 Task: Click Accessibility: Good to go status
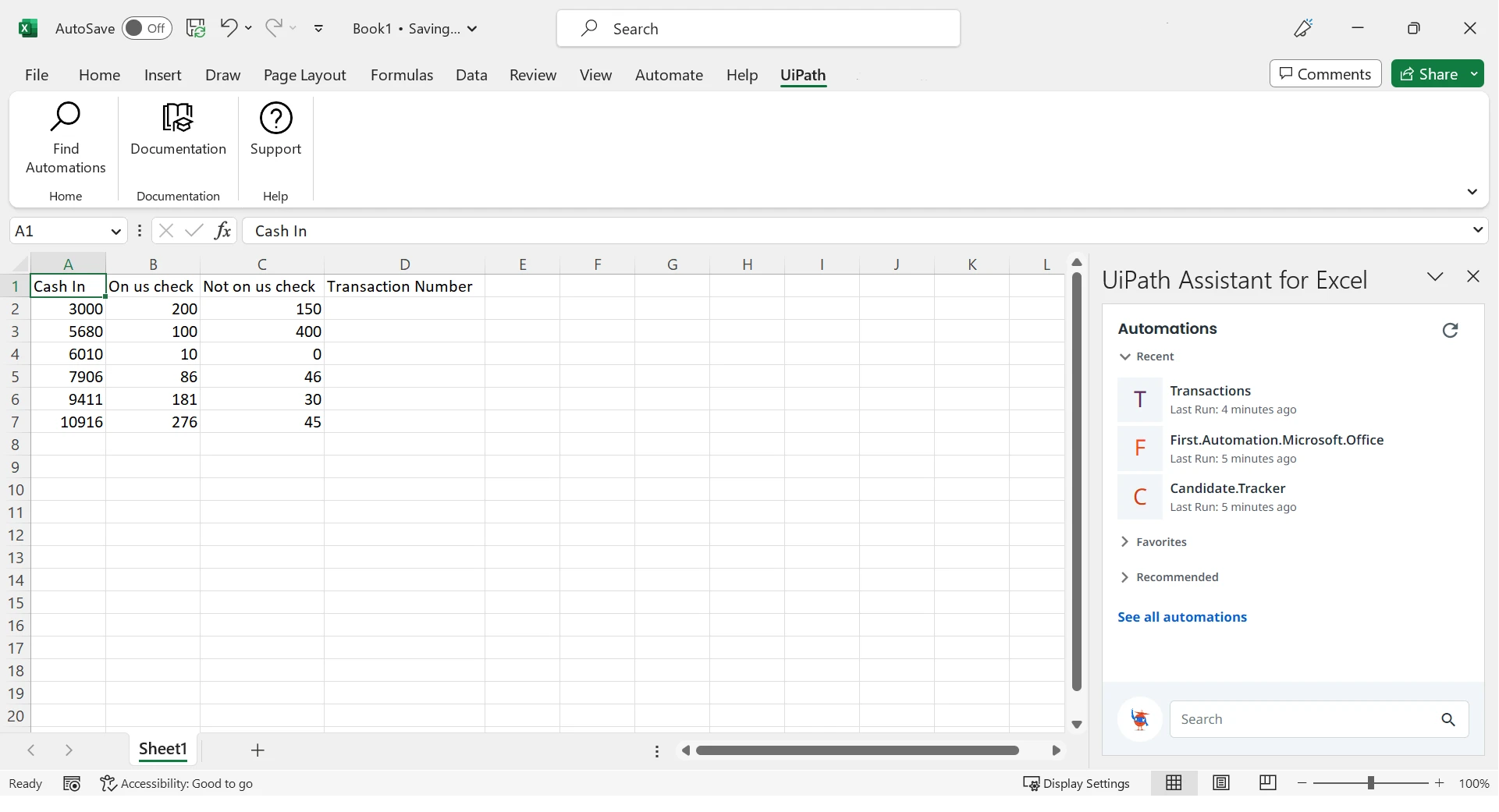pyautogui.click(x=176, y=784)
